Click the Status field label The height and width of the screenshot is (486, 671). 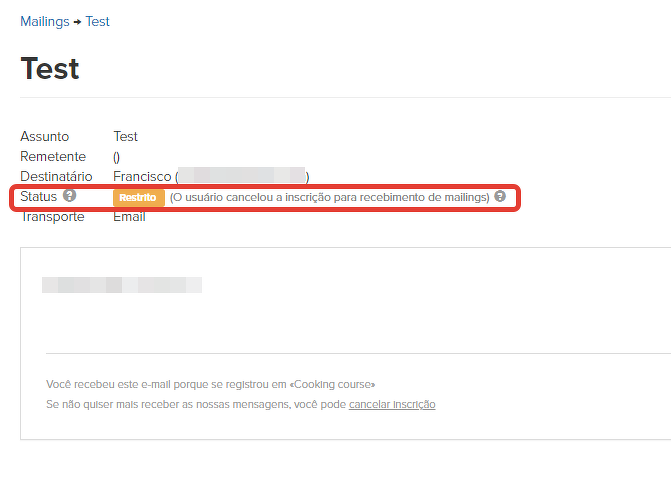[39, 196]
